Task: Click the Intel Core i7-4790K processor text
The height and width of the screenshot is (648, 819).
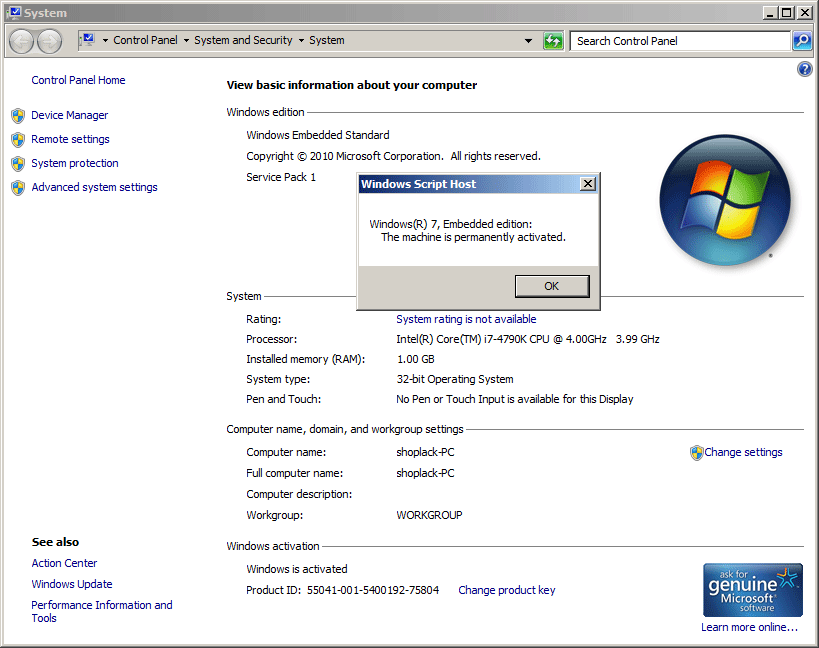Action: tap(528, 339)
